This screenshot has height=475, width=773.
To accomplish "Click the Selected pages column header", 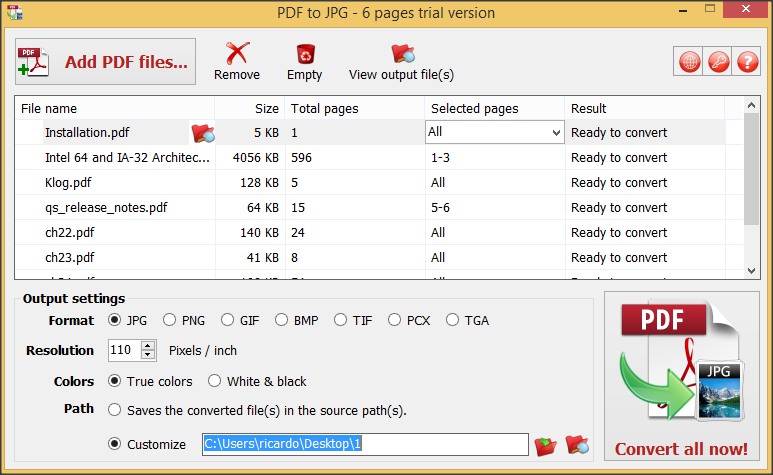I will (x=494, y=108).
